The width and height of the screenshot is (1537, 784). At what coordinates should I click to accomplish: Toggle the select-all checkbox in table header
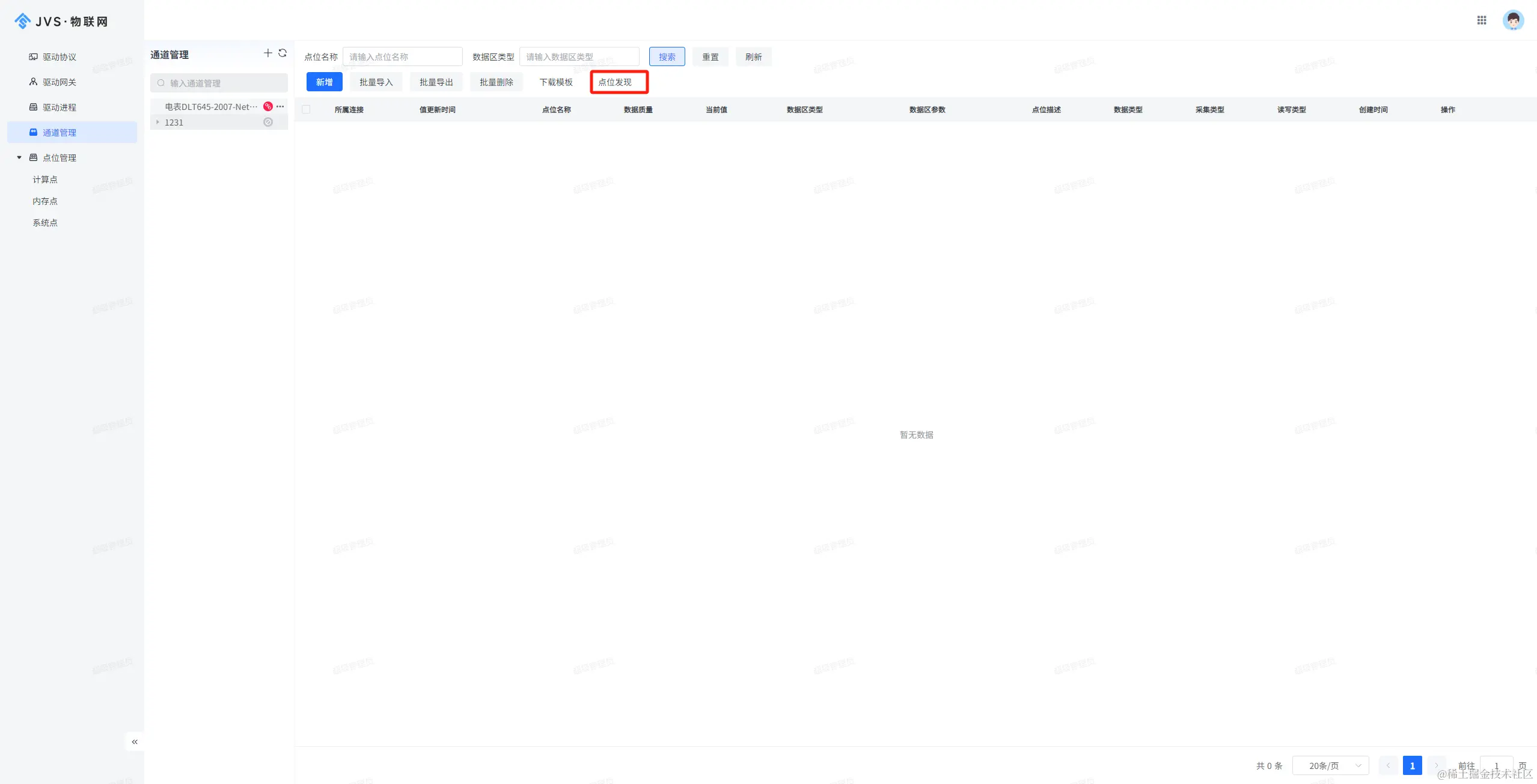(307, 109)
